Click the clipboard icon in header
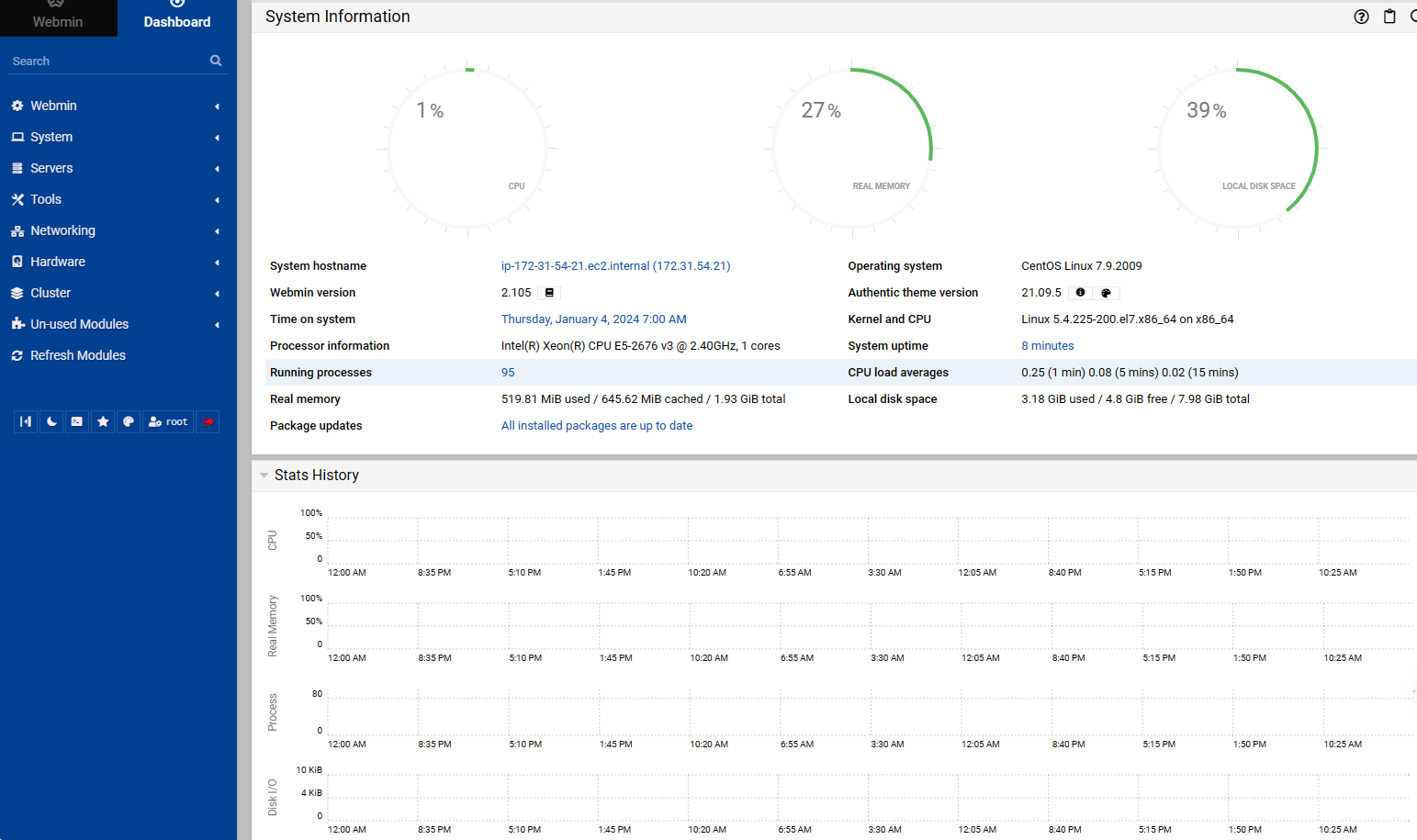The width and height of the screenshot is (1417, 840). tap(1389, 17)
